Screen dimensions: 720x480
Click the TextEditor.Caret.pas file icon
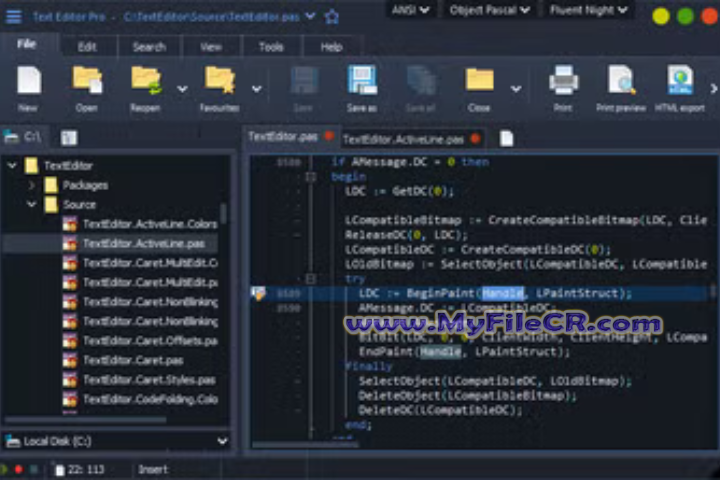click(x=70, y=360)
